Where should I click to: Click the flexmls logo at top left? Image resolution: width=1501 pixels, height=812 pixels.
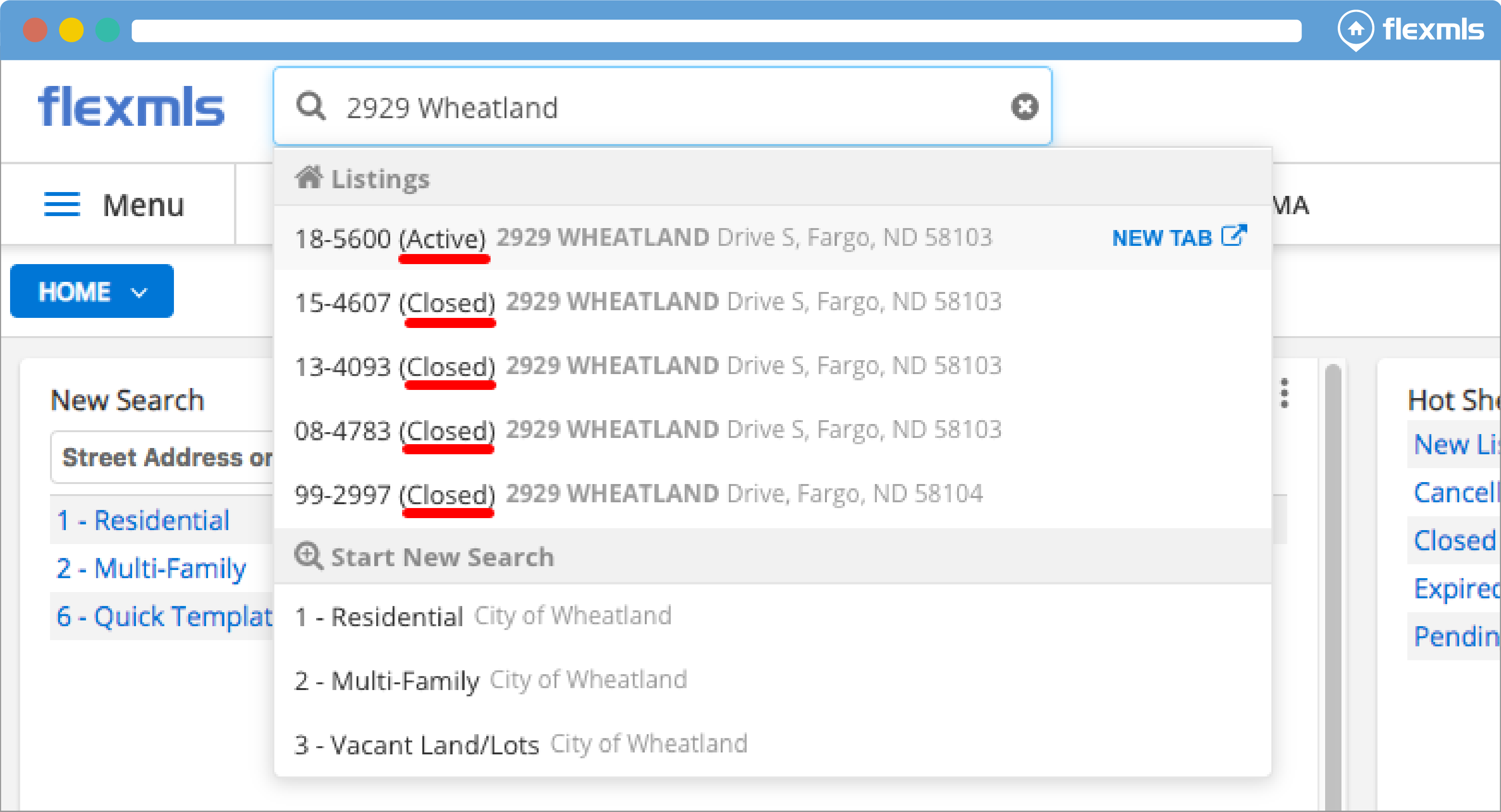pyautogui.click(x=131, y=107)
